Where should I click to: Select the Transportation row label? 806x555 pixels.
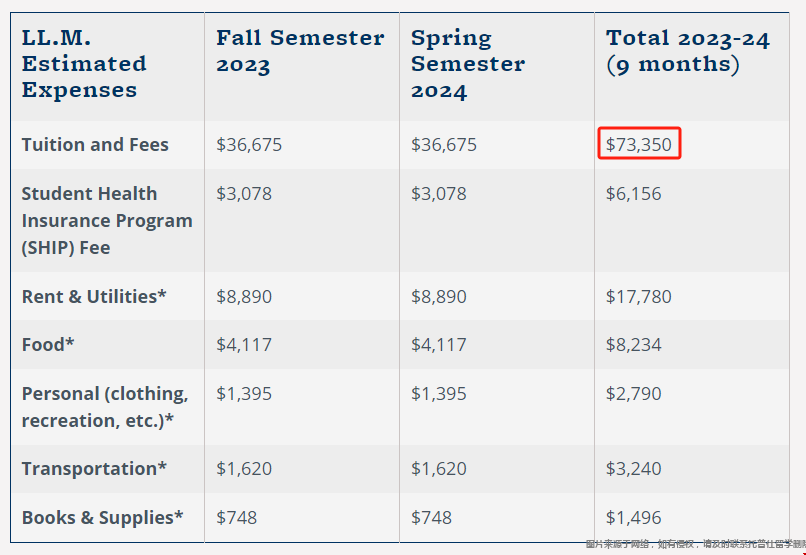94,469
